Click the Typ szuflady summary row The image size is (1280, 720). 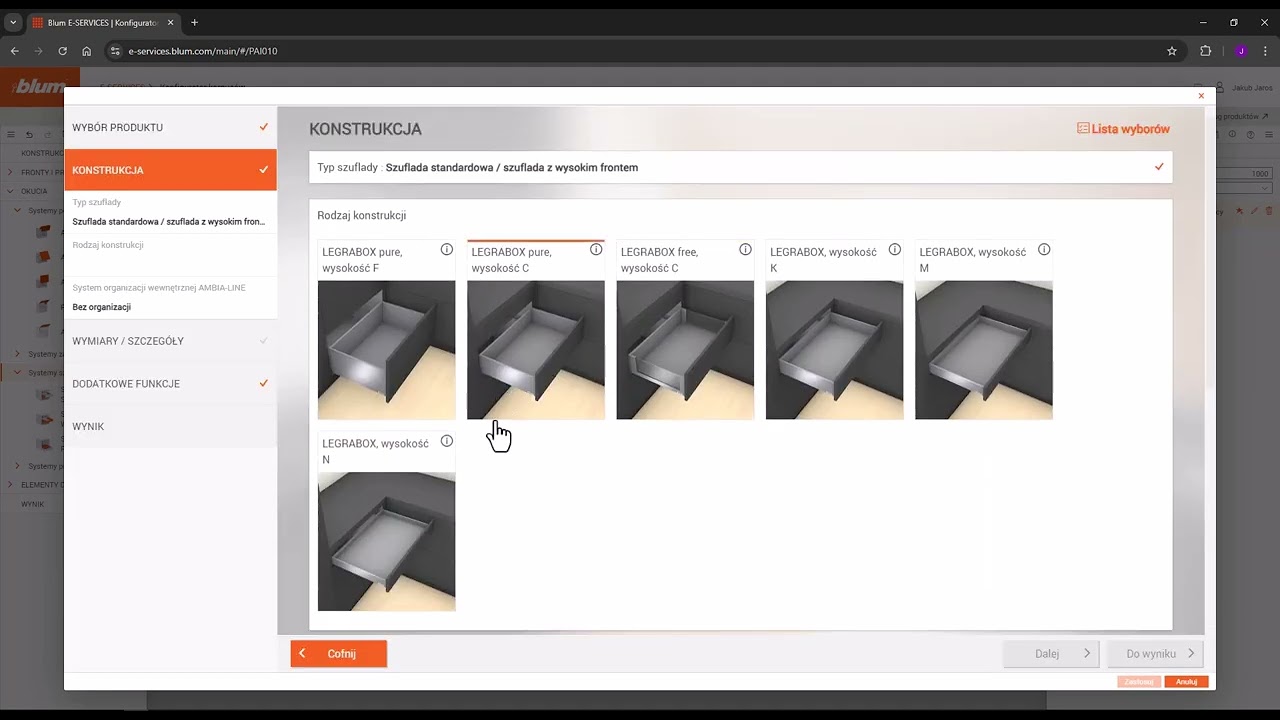[x=740, y=167]
